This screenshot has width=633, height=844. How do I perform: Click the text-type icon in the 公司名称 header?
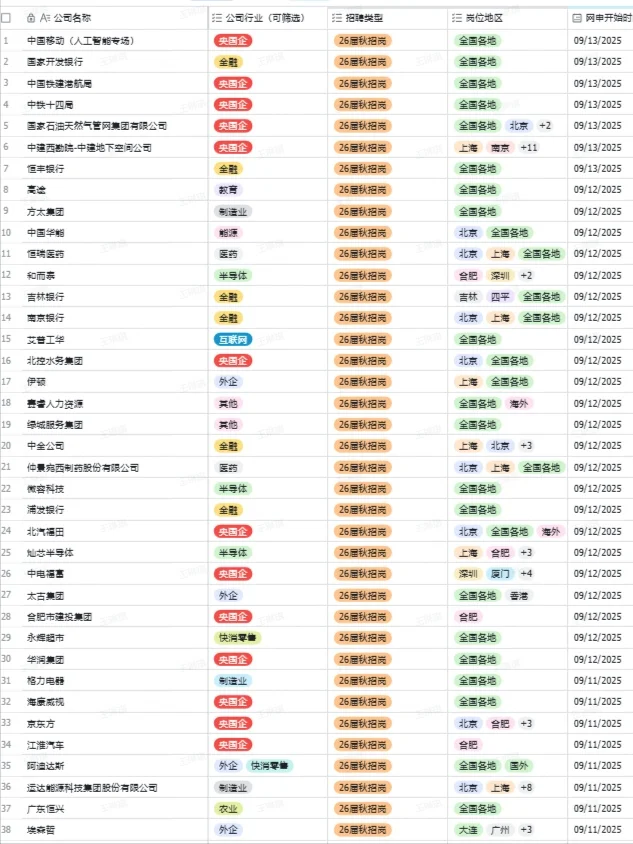[45, 18]
